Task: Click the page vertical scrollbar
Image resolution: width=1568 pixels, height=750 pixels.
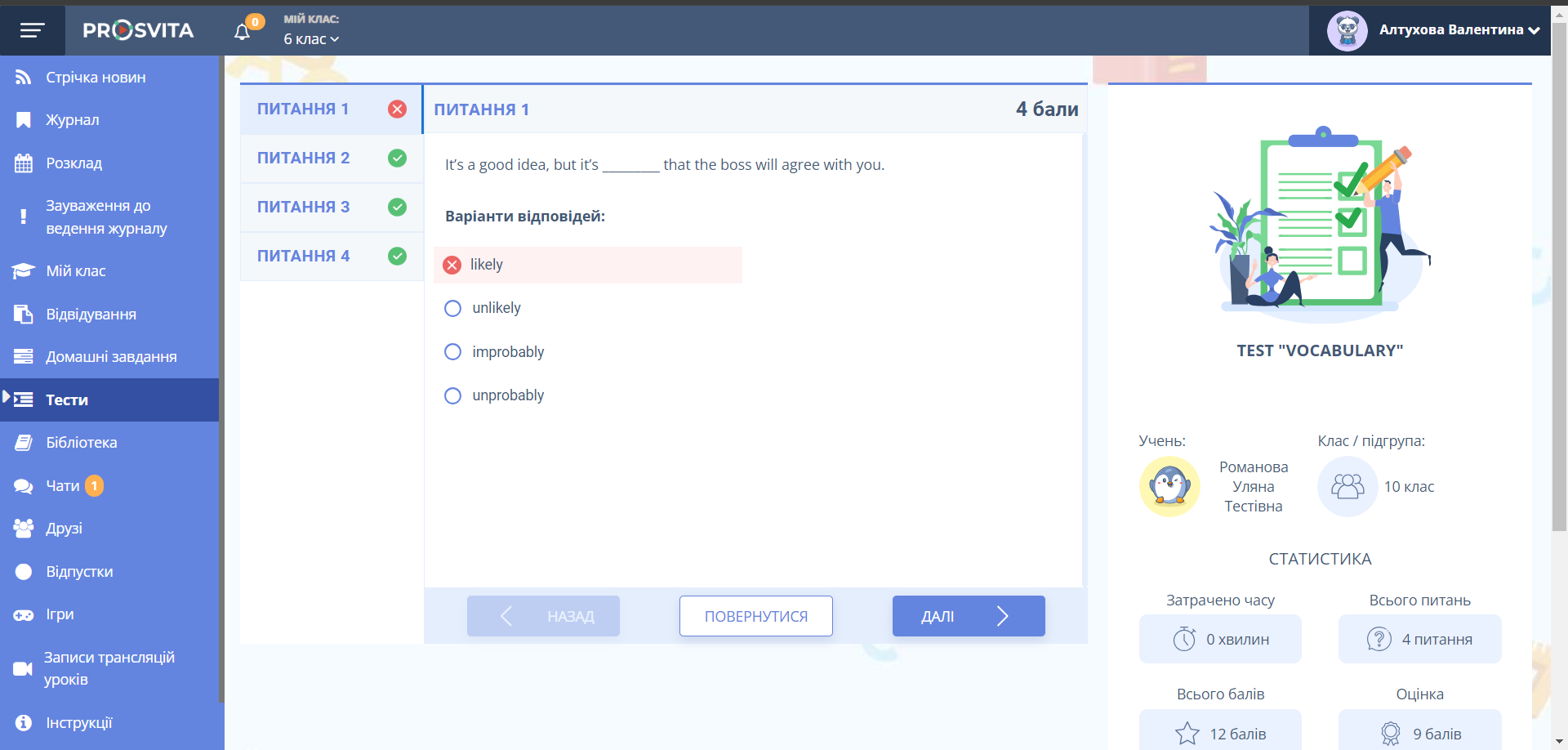Action: (x=1559, y=278)
